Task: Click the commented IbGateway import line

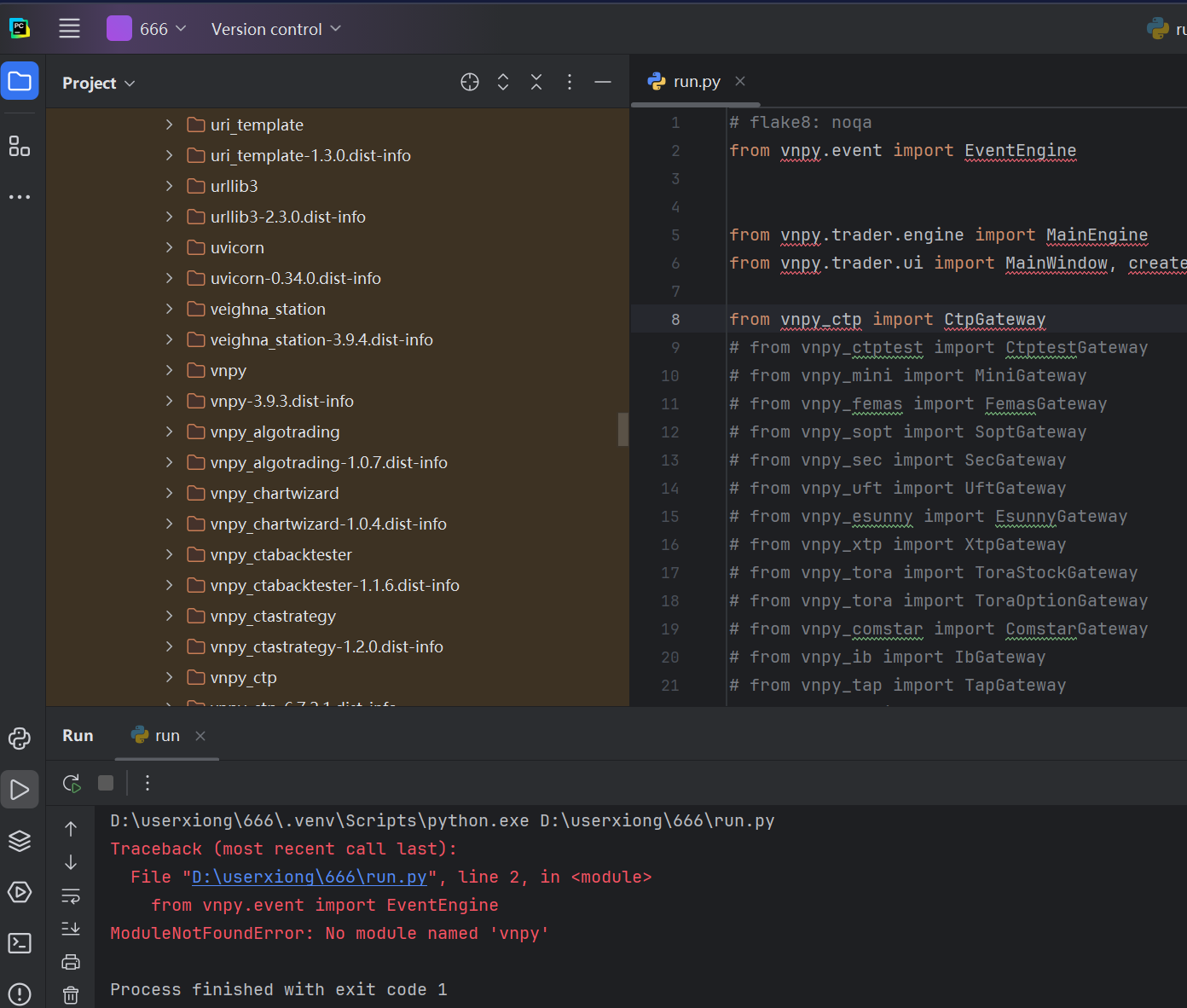Action: pos(887,658)
